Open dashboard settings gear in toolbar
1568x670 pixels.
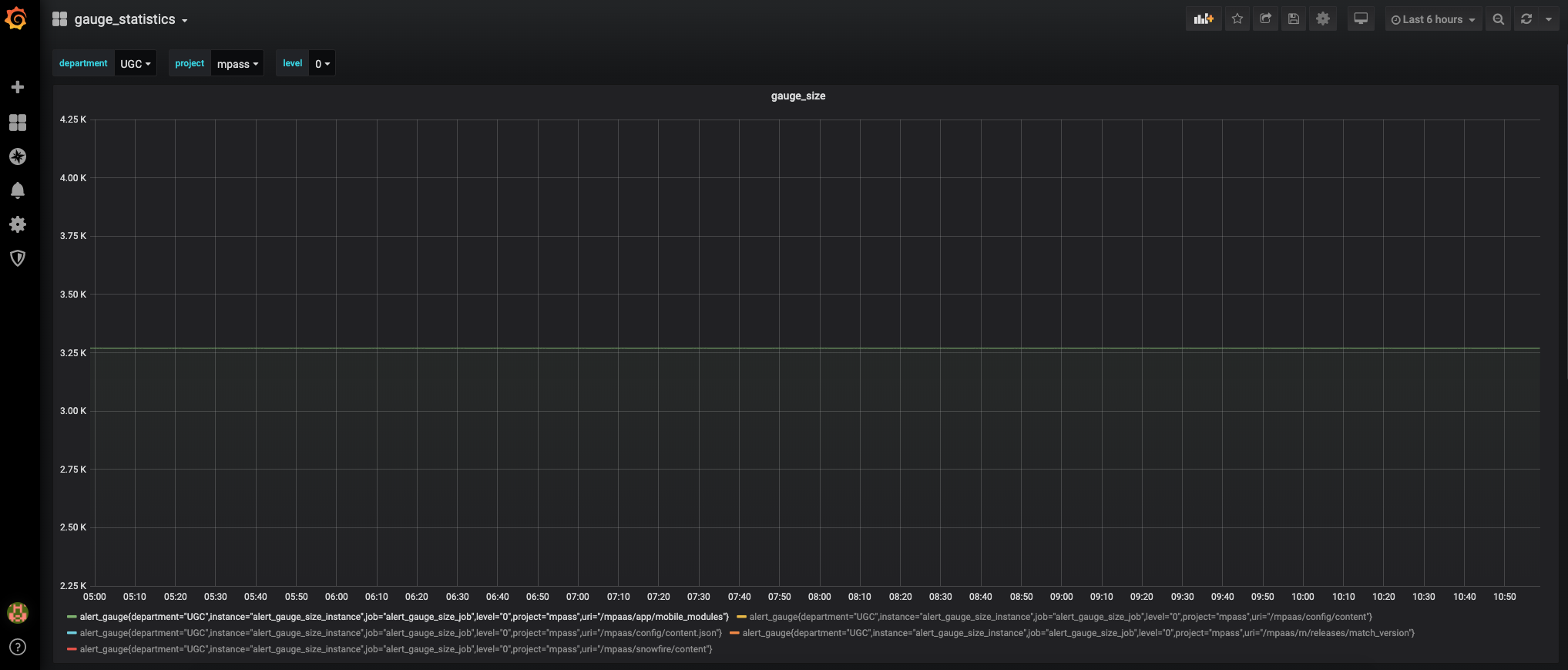pyautogui.click(x=1323, y=19)
